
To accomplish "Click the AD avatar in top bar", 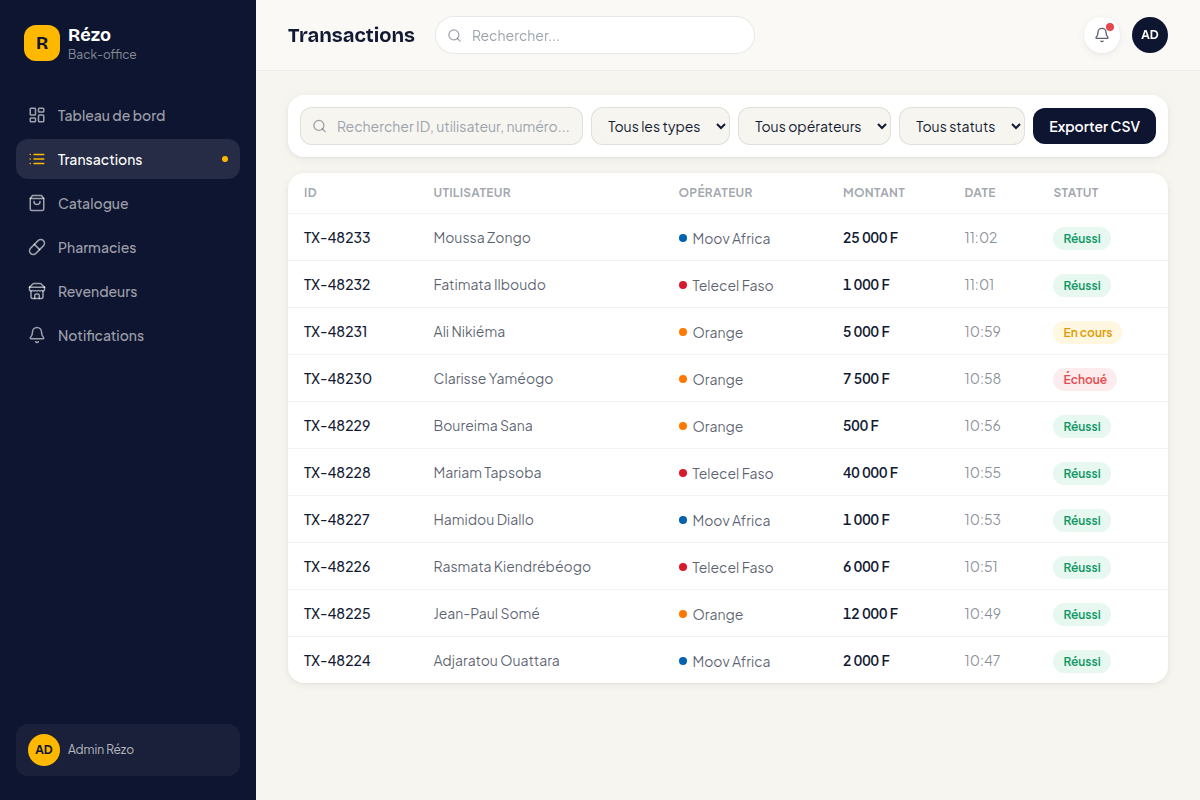I will pyautogui.click(x=1150, y=35).
